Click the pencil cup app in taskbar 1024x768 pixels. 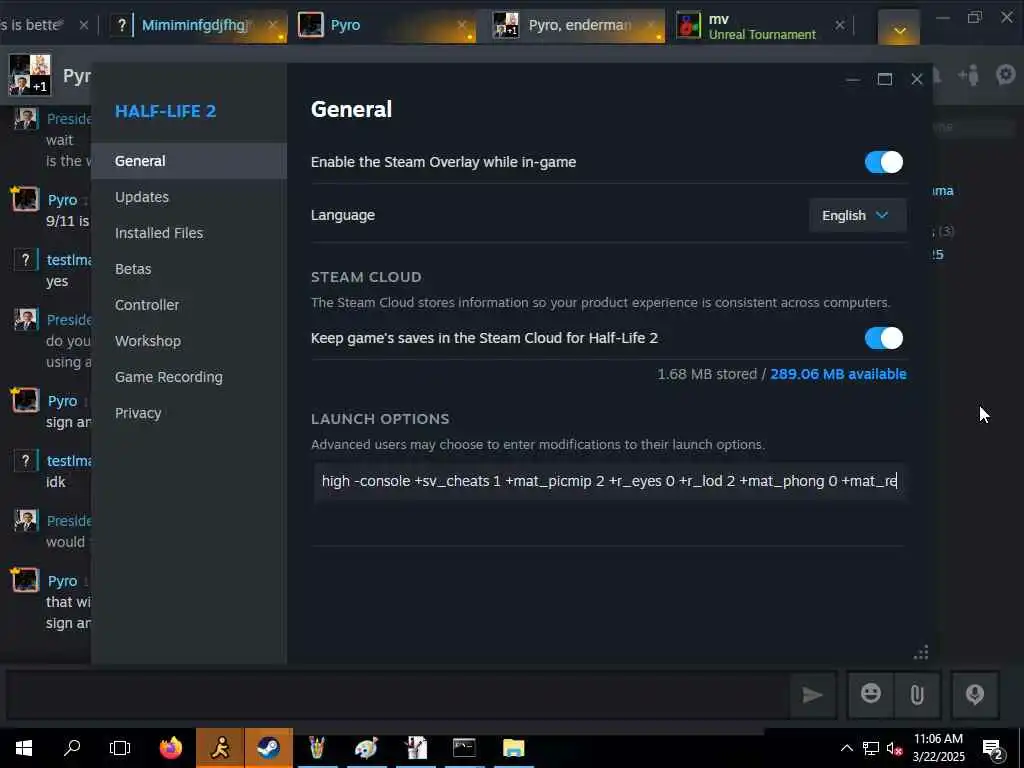[x=317, y=748]
